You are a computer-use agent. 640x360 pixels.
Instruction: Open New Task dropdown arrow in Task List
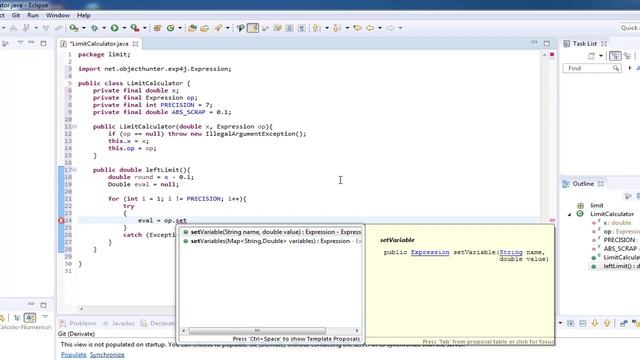click(600, 56)
